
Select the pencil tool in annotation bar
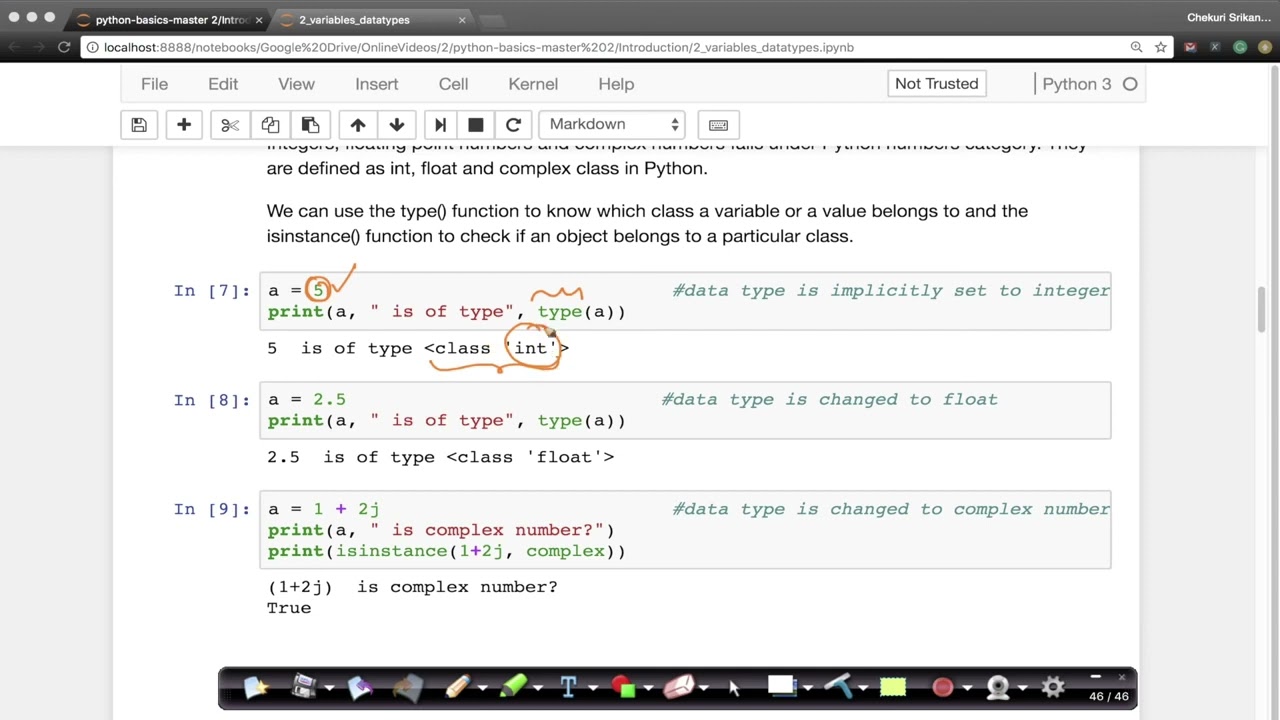(x=457, y=687)
